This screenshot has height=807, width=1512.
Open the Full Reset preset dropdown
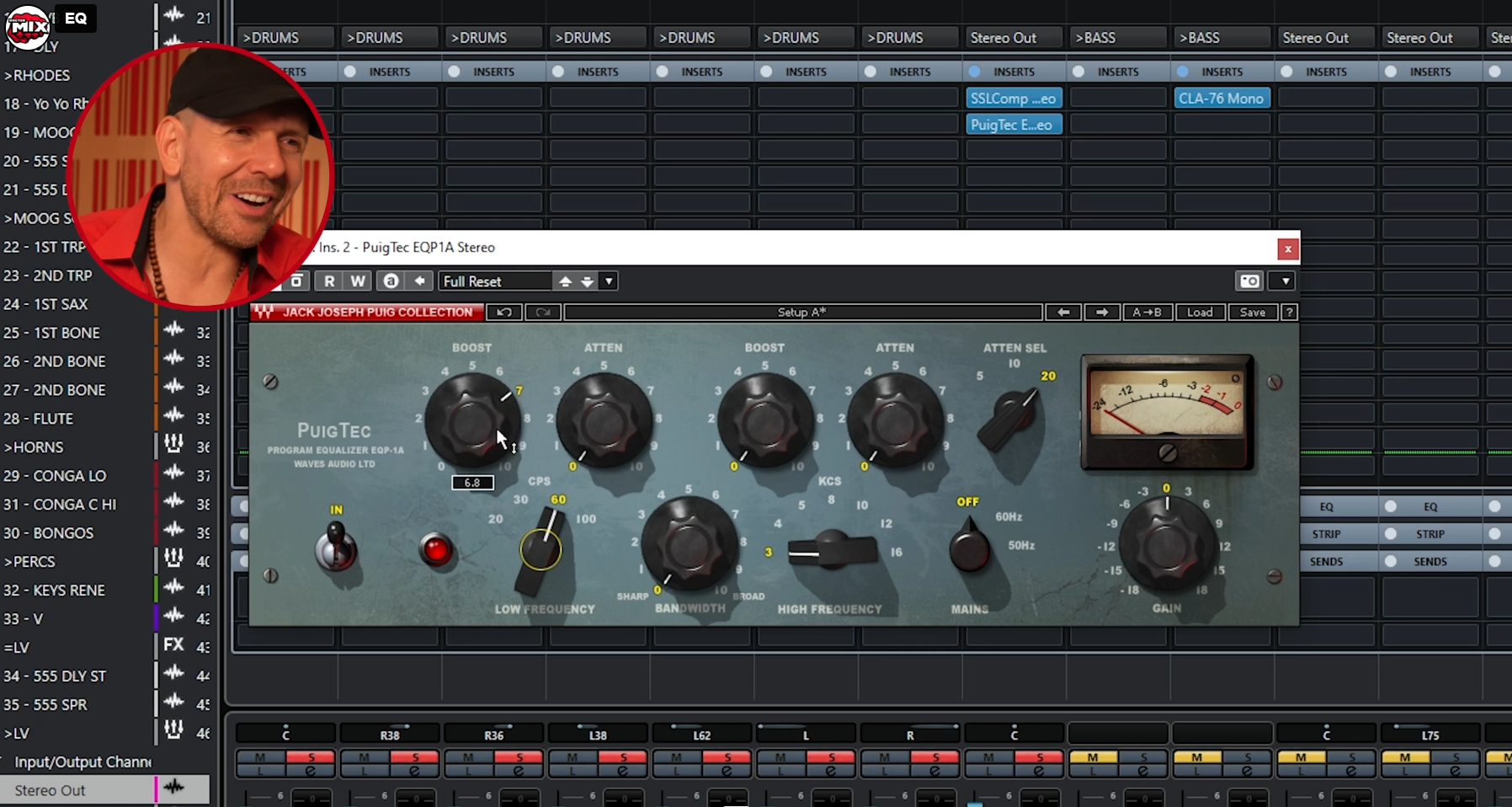tap(609, 281)
